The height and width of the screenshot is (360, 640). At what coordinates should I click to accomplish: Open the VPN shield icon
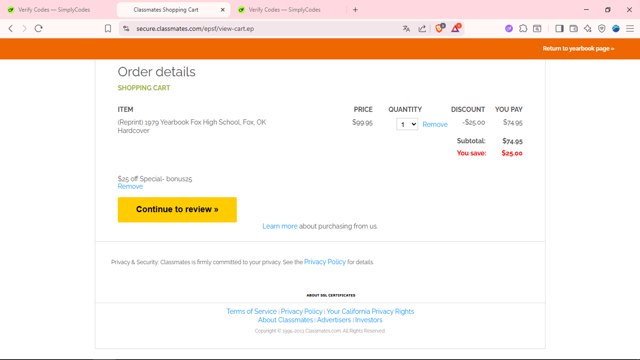602,29
